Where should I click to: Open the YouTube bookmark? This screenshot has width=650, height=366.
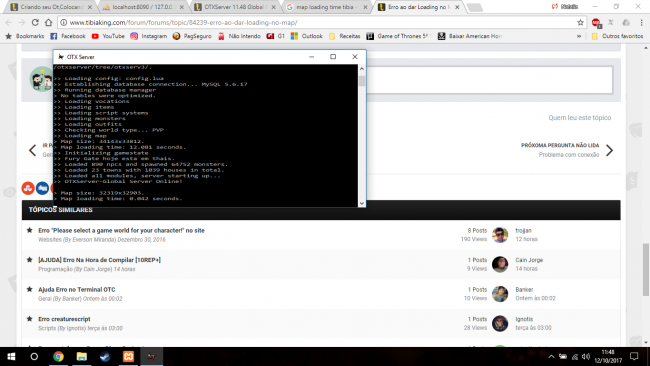tap(108, 36)
